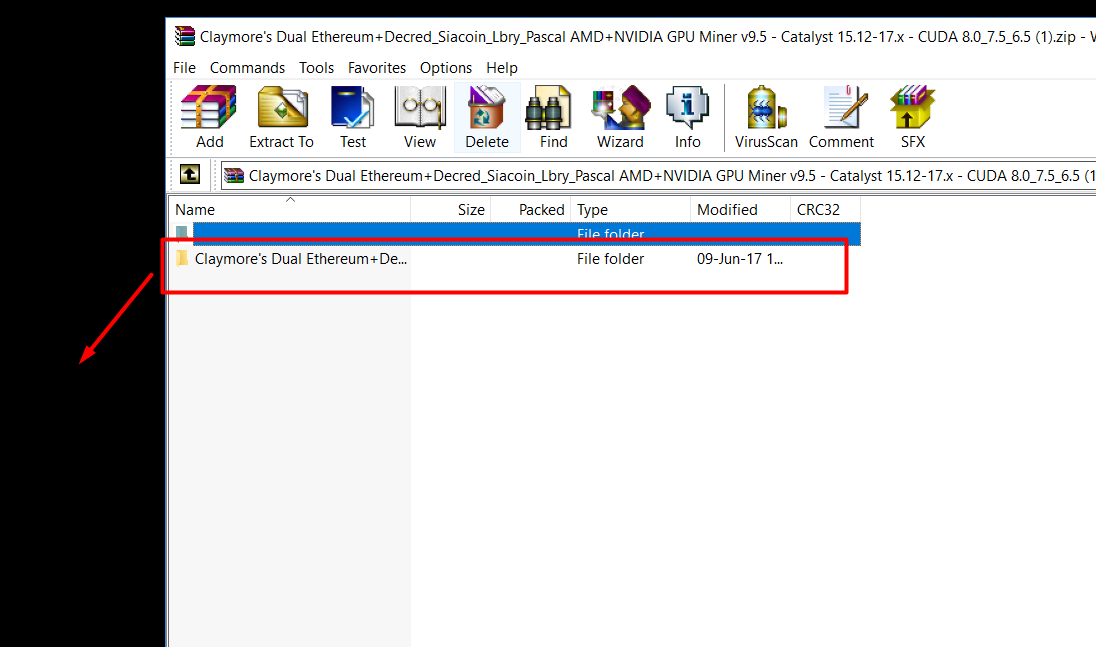Open the Tools menu

tap(317, 68)
